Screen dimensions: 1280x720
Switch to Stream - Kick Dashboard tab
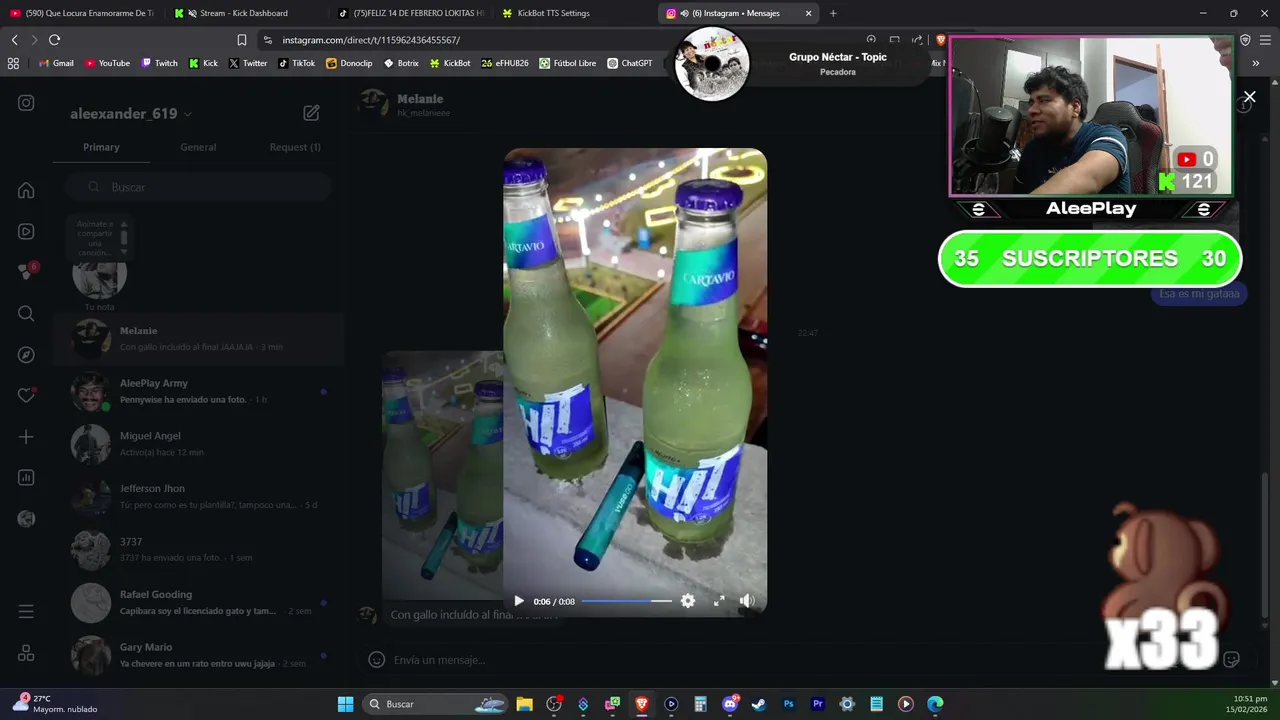click(243, 13)
